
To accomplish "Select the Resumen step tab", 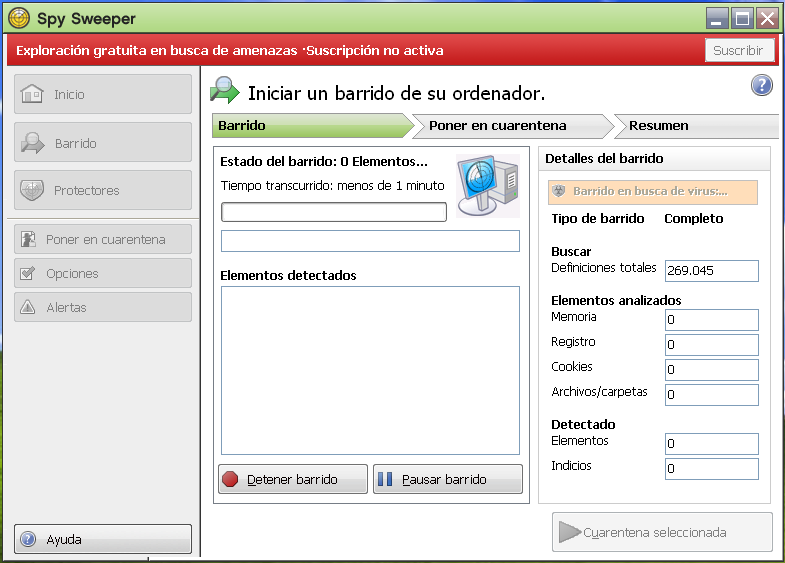I will pyautogui.click(x=696, y=126).
